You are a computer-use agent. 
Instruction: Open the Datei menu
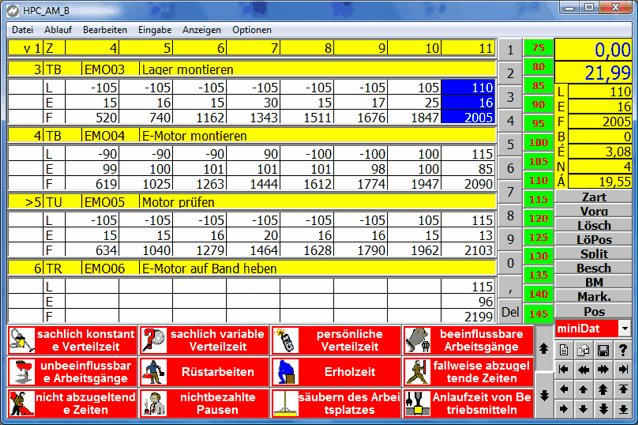coord(22,30)
